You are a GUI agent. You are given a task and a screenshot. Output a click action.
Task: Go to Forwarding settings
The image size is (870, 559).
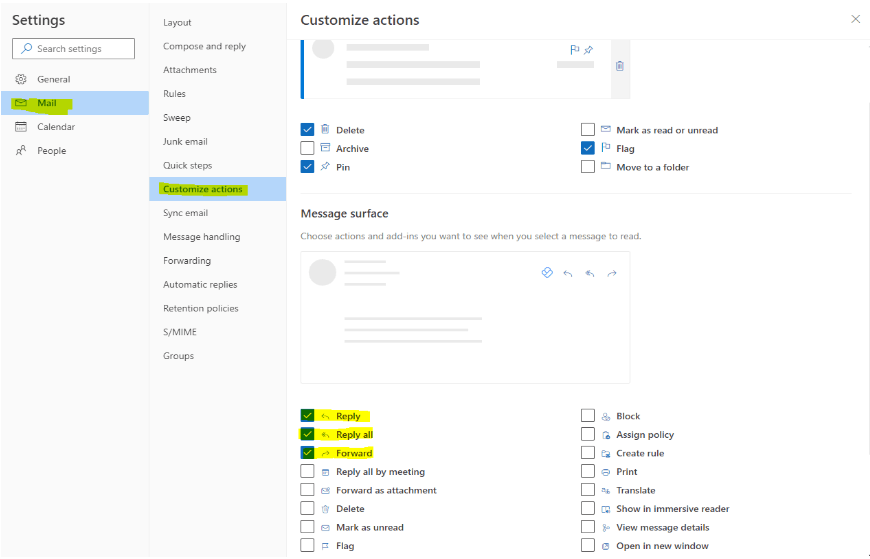pyautogui.click(x=218, y=260)
